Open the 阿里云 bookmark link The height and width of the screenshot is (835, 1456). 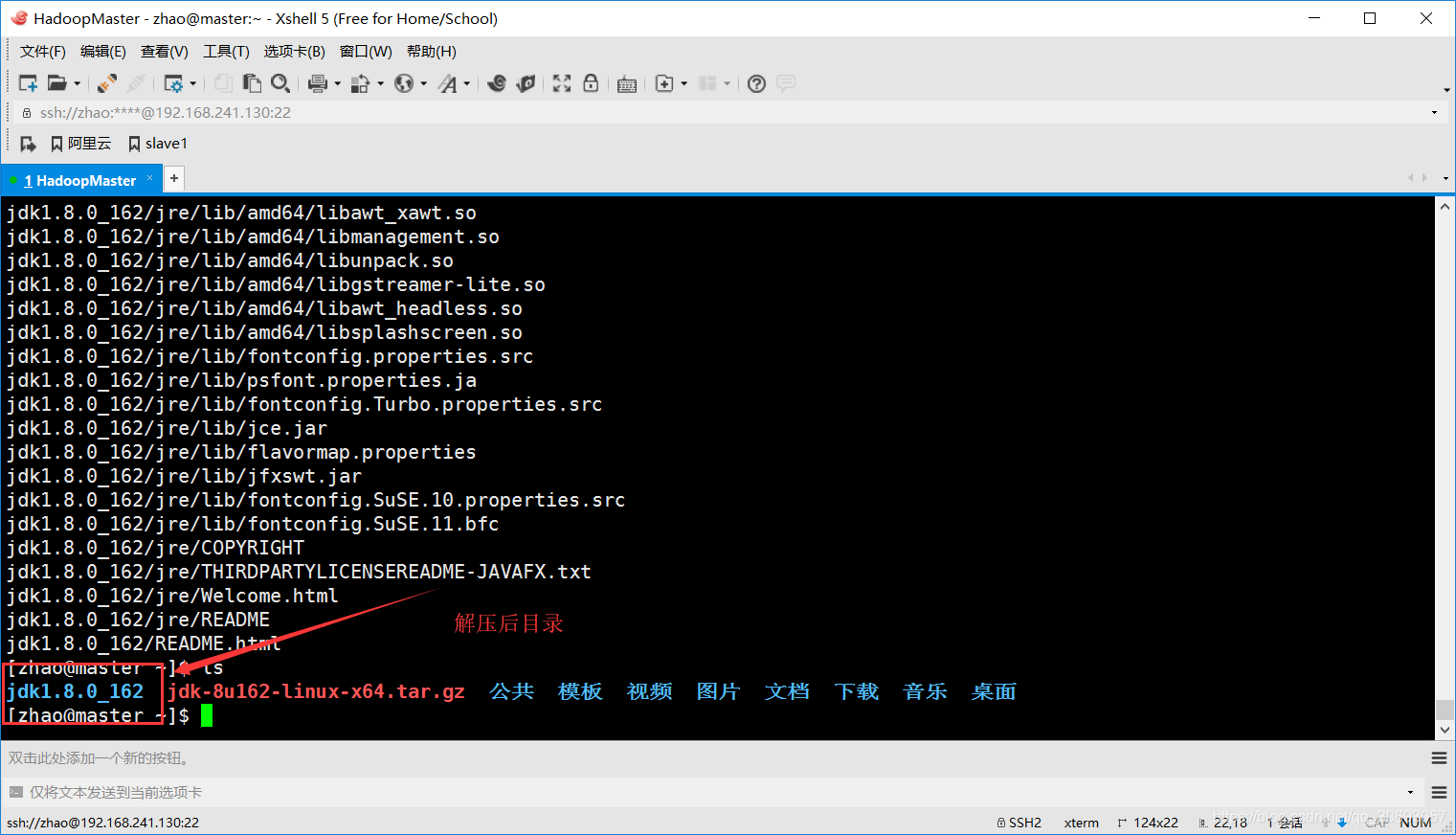point(81,144)
